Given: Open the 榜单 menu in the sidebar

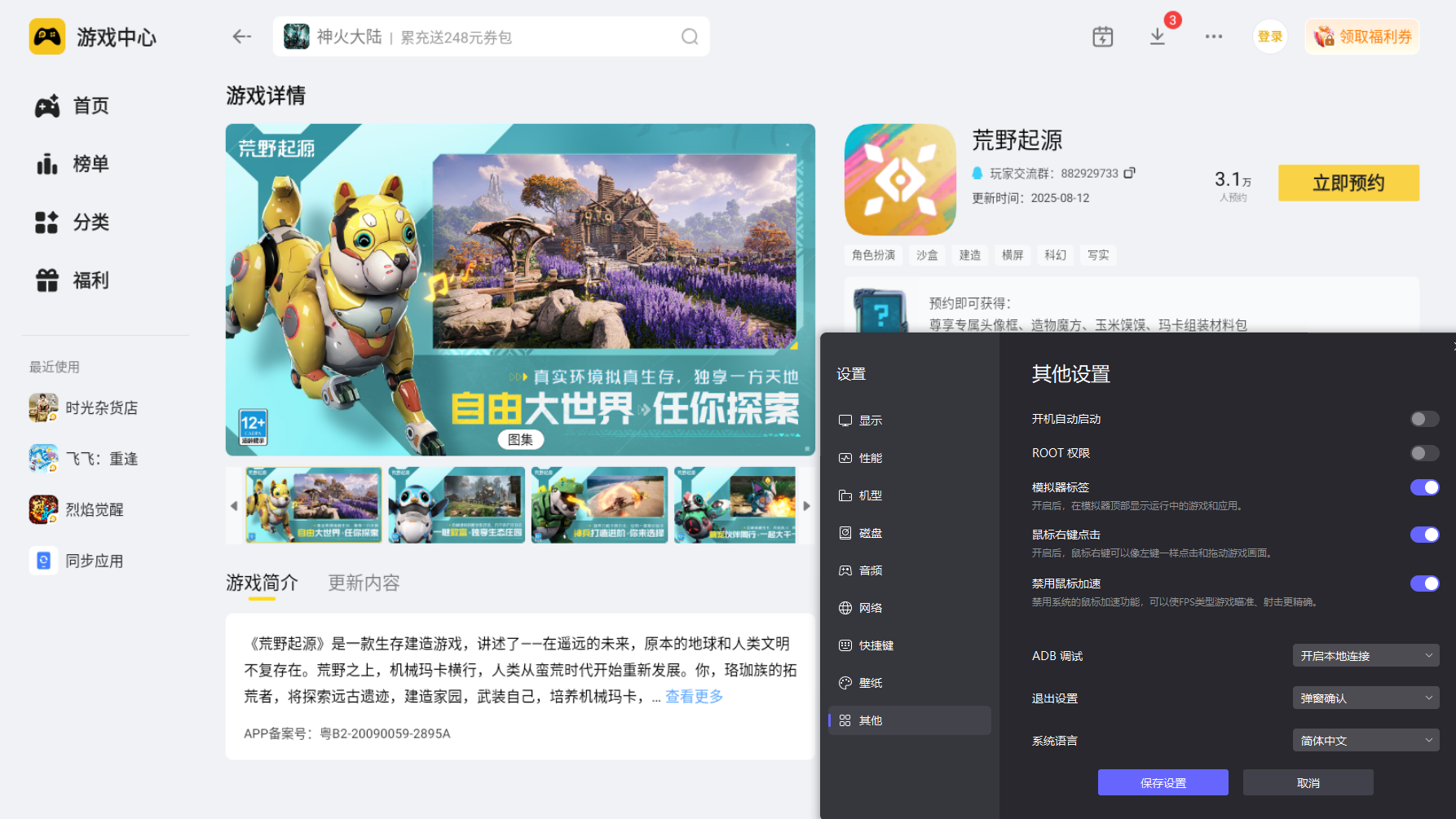Looking at the screenshot, I should coord(90,164).
